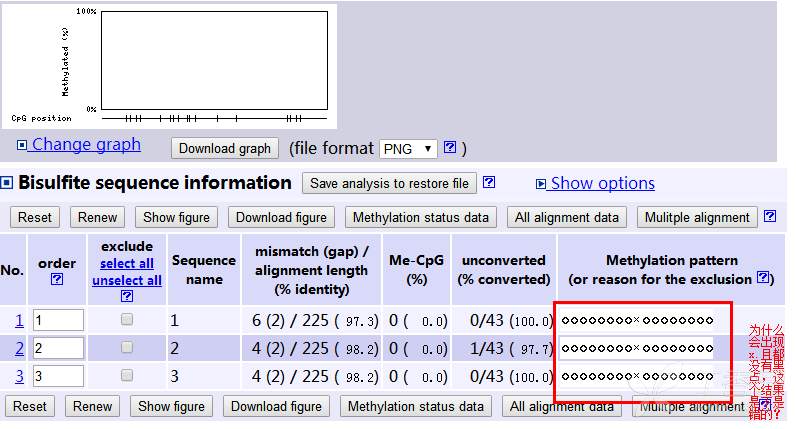This screenshot has height=429, width=796.
Task: Tick exclude checkbox for sequence 1
Action: point(127,319)
